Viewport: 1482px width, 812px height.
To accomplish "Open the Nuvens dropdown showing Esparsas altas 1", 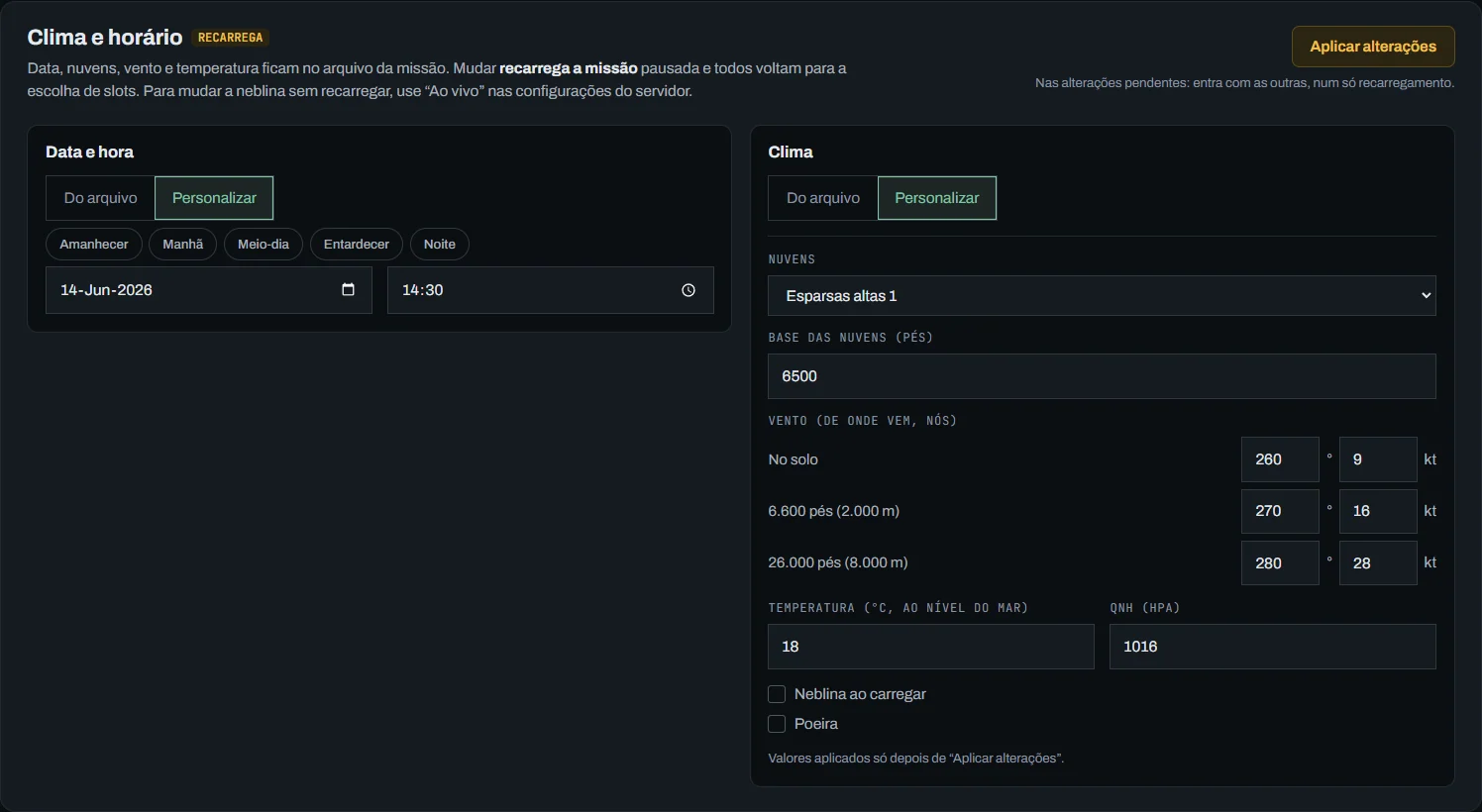I will pos(1102,295).
